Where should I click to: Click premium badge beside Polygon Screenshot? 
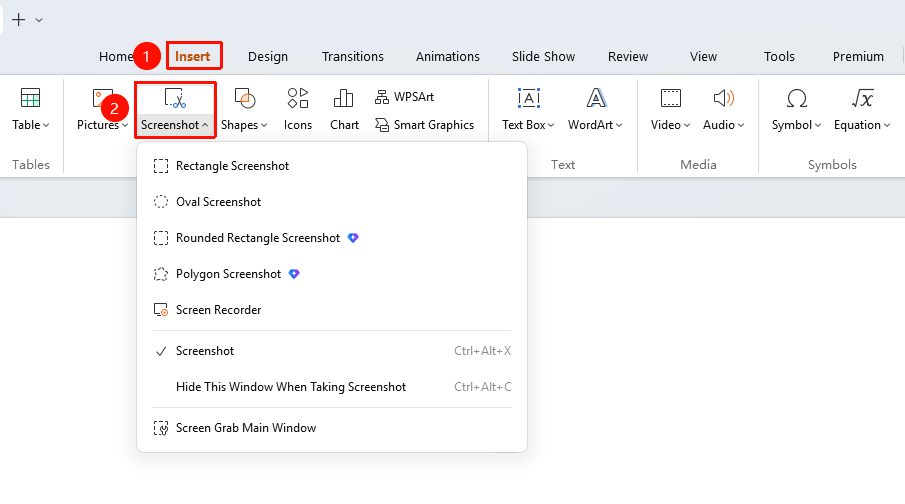294,274
